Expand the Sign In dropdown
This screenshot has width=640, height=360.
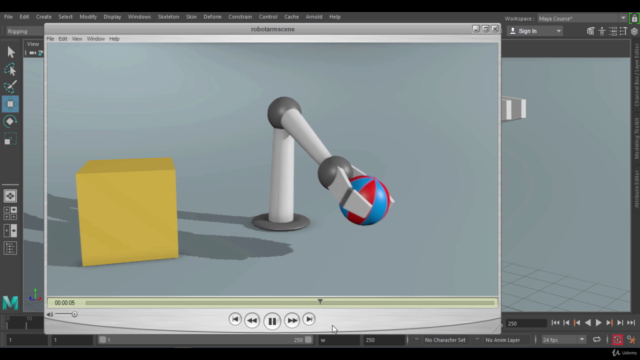click(559, 31)
